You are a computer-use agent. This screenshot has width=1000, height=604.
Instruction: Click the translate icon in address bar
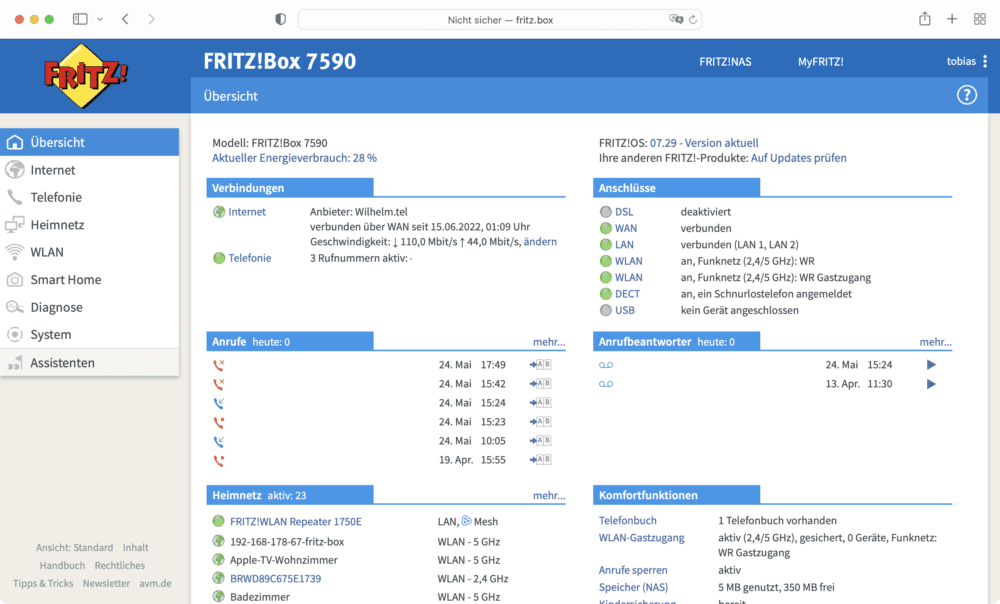coord(675,19)
